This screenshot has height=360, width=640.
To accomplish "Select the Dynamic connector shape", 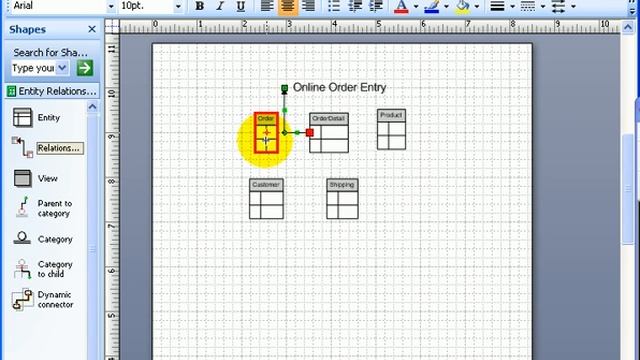I will tap(43, 299).
